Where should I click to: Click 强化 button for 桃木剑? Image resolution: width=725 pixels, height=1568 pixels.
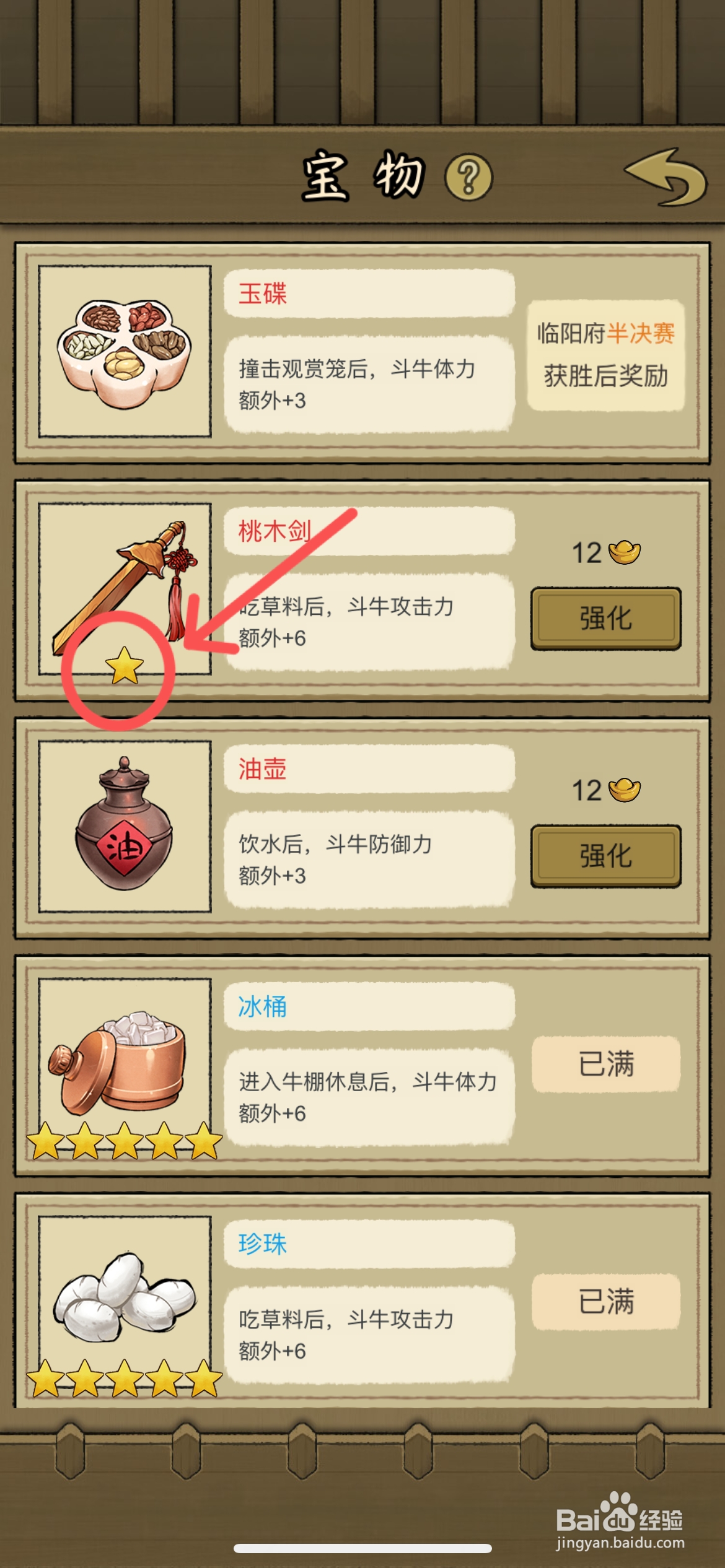606,619
